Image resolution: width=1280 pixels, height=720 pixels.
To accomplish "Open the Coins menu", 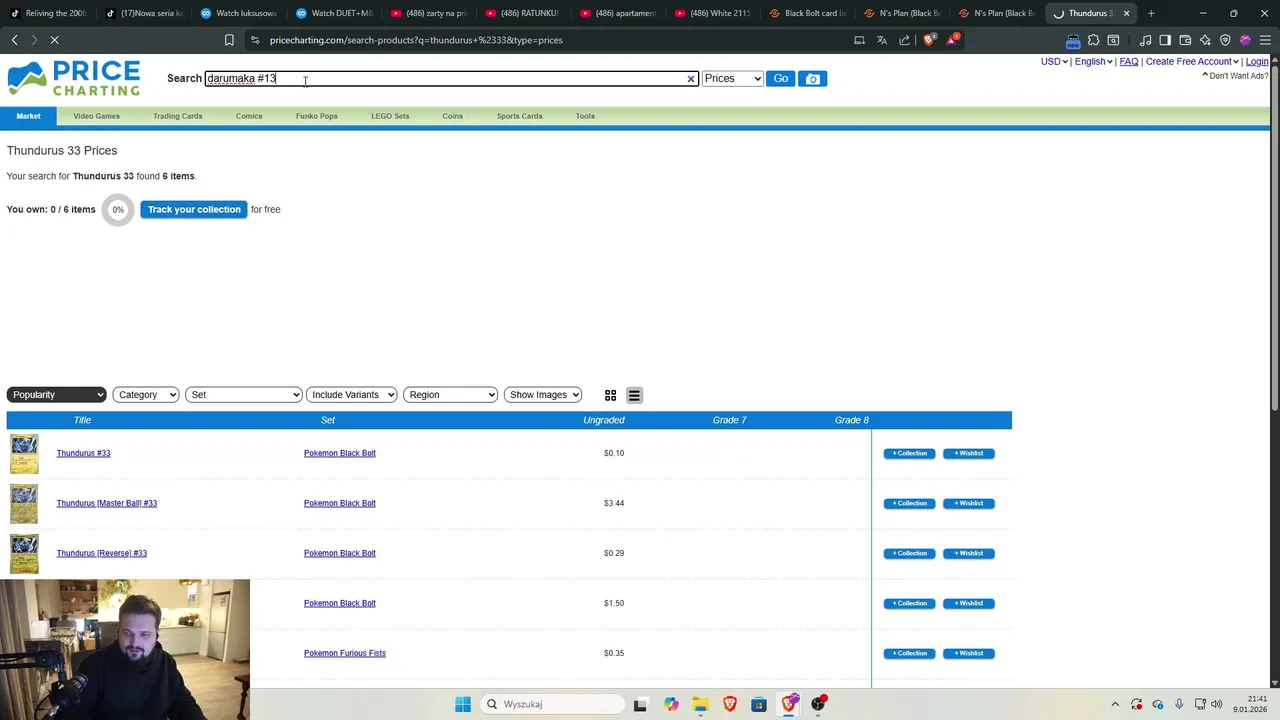I will [452, 116].
